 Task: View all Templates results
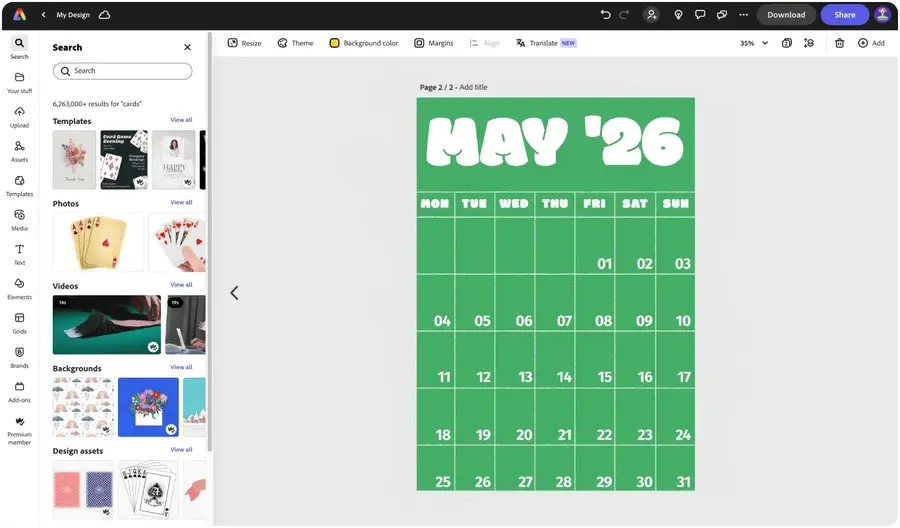[x=181, y=120]
